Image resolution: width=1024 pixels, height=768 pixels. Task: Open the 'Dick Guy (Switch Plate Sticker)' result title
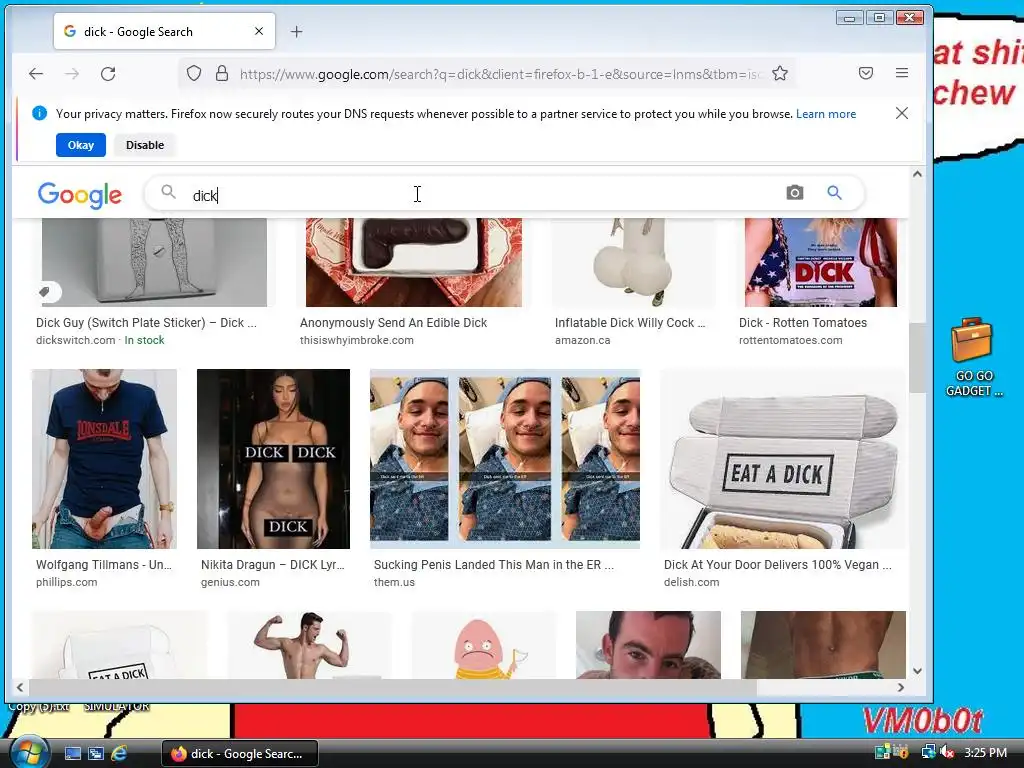[x=146, y=323]
